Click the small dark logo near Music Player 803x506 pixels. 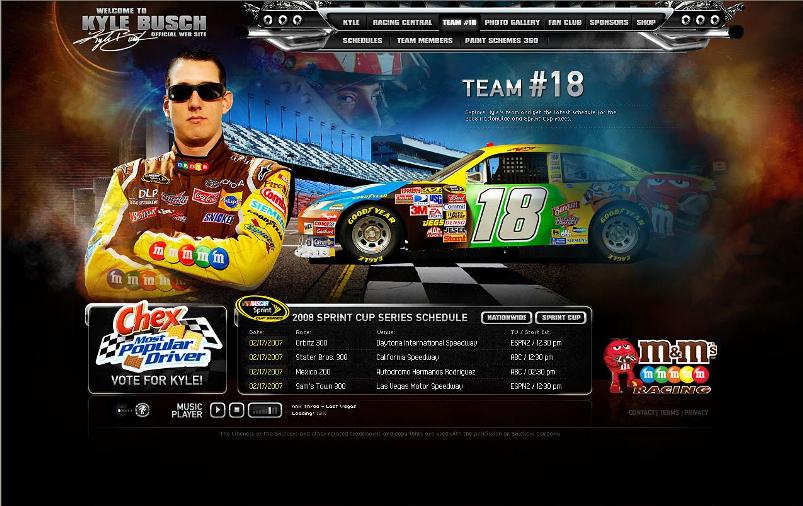pos(124,410)
